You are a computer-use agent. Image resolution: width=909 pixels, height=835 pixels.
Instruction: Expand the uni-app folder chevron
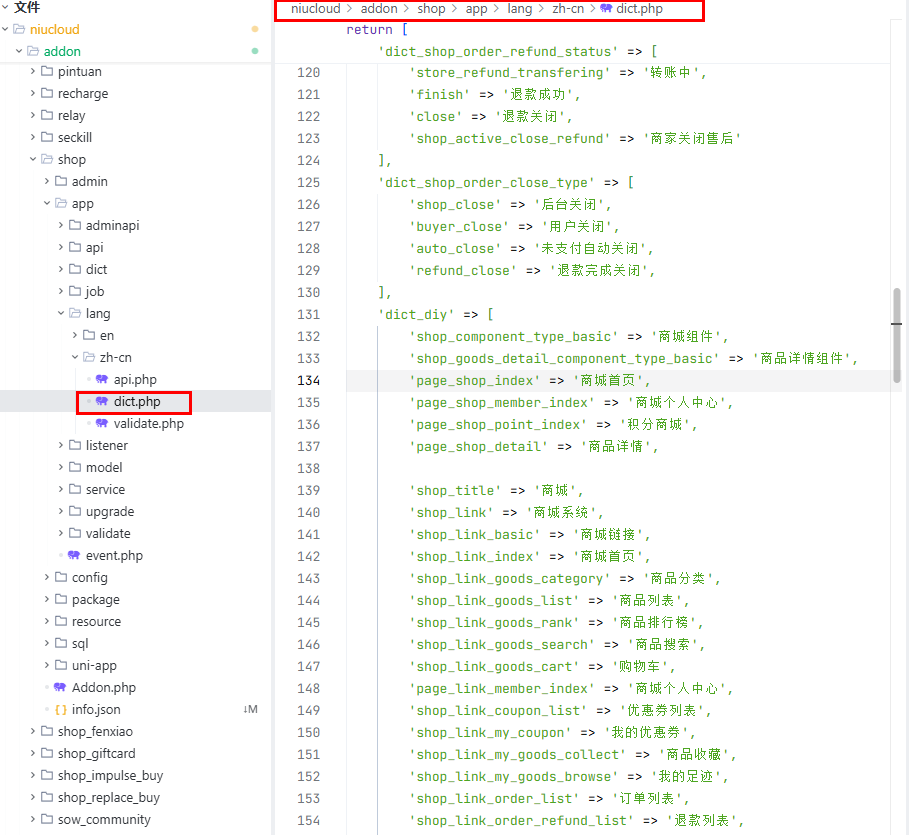[47, 666]
